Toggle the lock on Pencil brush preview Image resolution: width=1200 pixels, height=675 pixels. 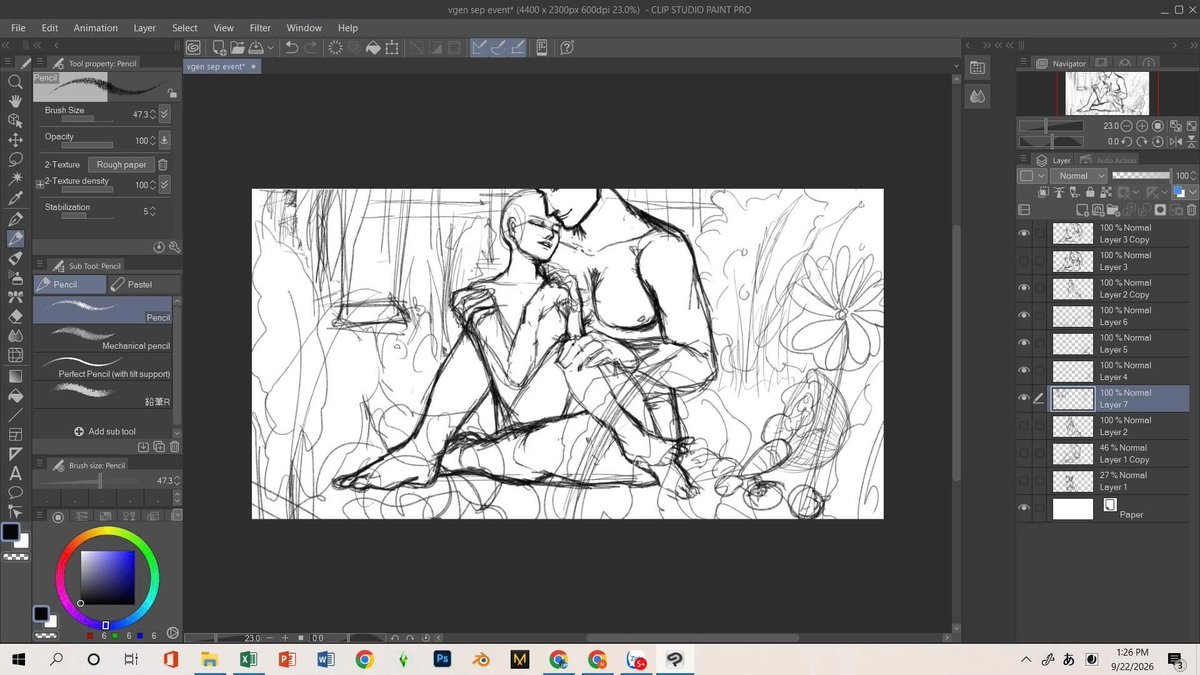172,93
